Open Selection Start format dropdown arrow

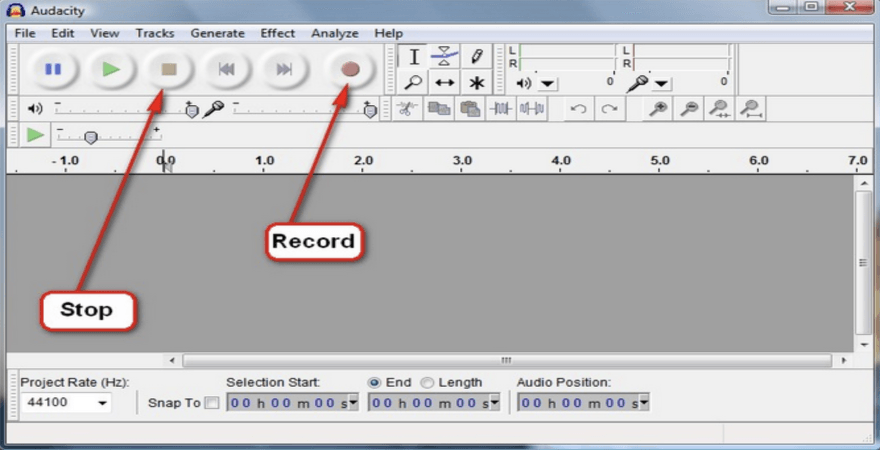[x=354, y=402]
